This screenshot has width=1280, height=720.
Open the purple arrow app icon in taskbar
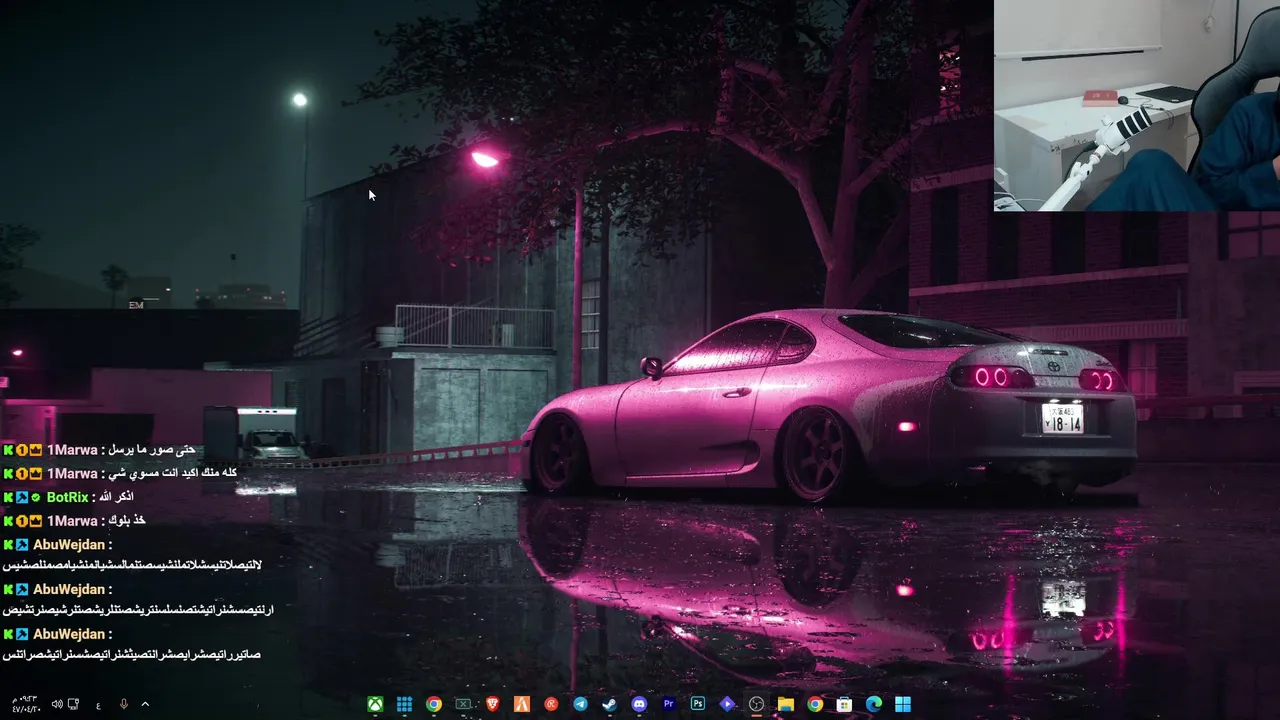coord(727,704)
